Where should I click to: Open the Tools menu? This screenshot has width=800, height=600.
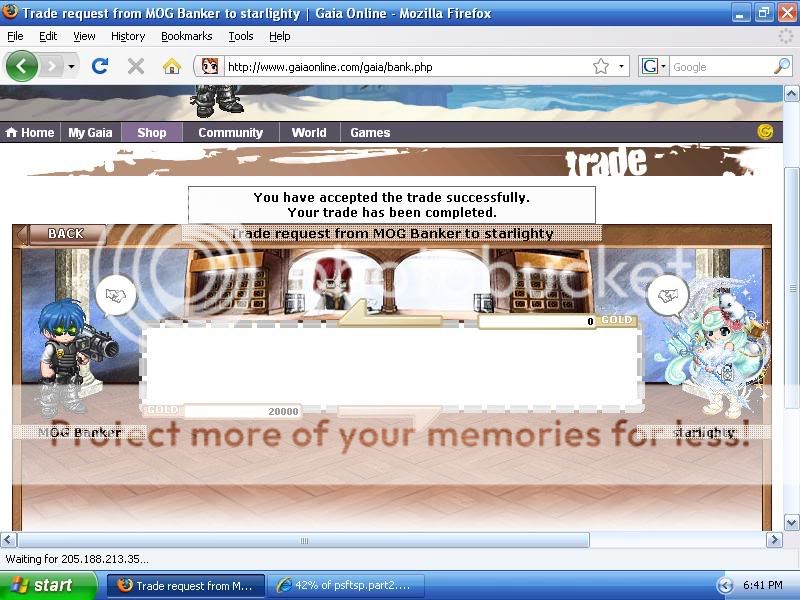(240, 36)
